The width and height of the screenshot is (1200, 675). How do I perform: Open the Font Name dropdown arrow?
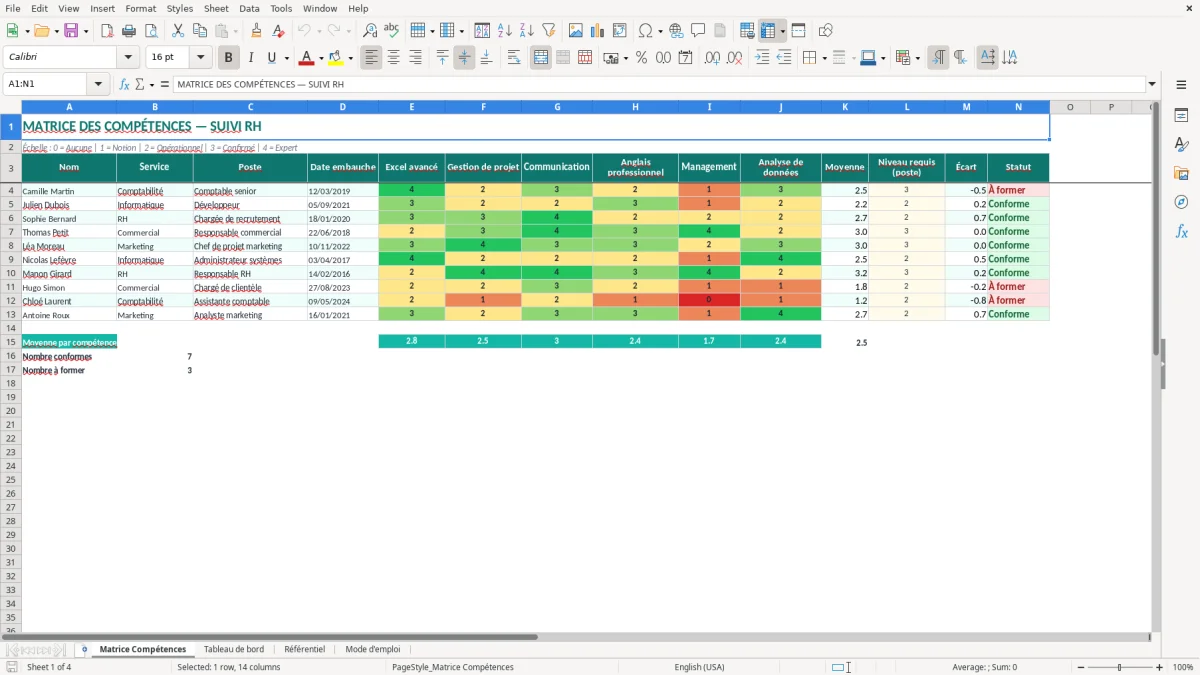click(128, 58)
